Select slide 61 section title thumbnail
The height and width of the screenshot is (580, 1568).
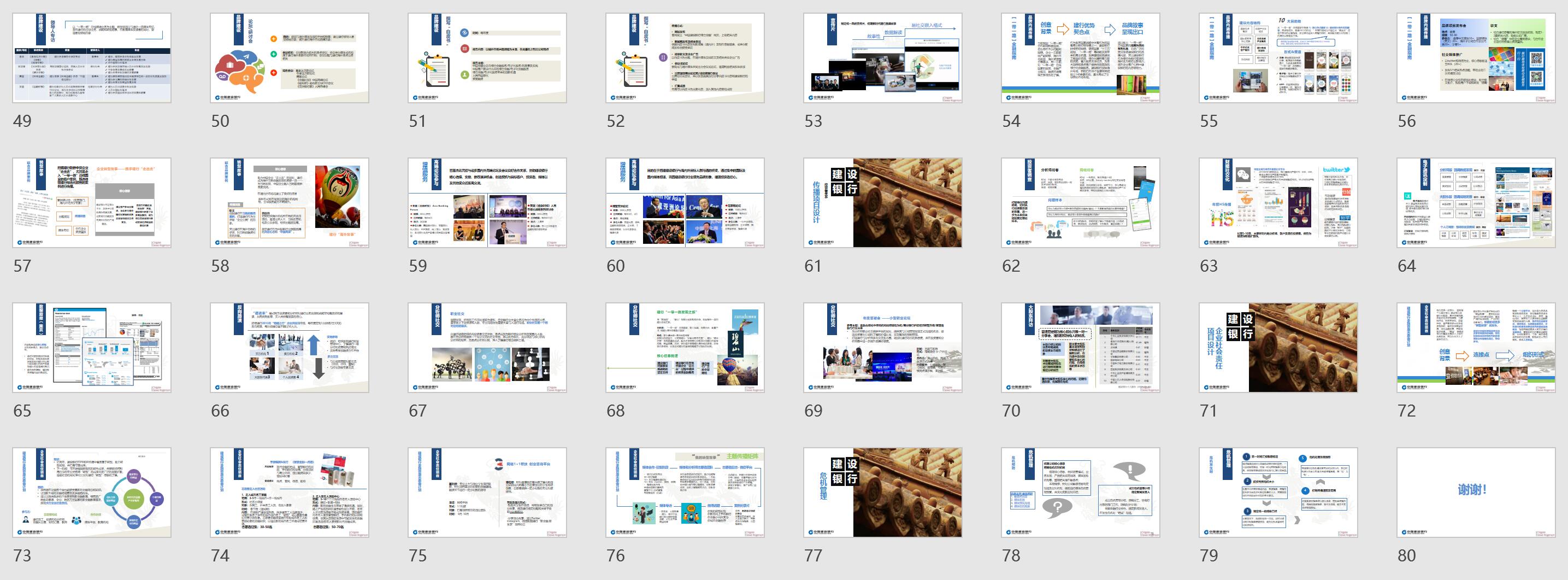click(883, 203)
